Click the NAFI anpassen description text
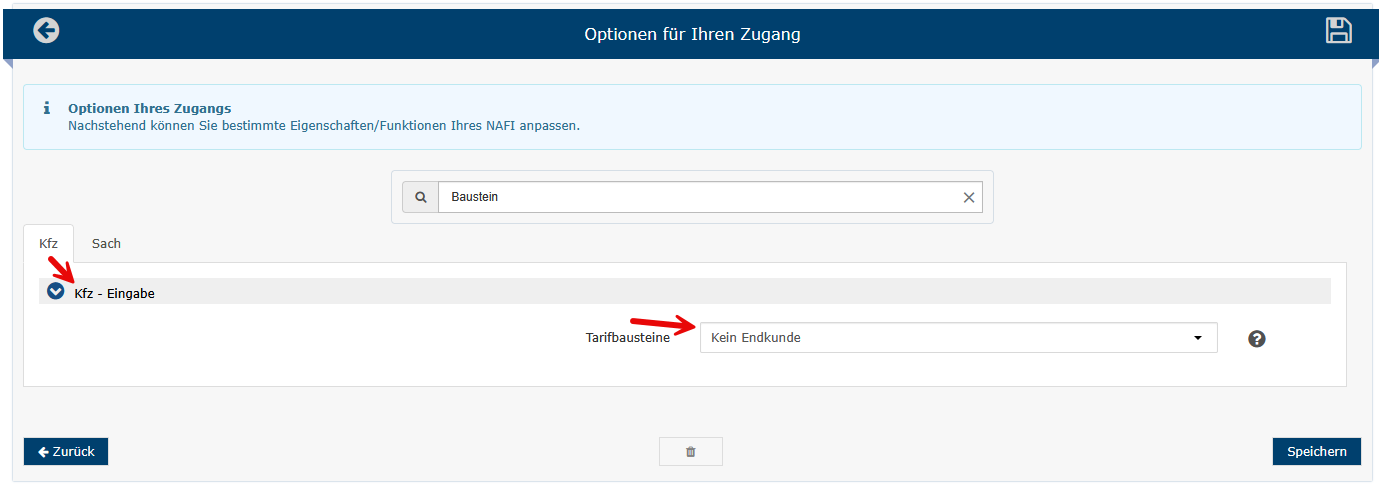1379x486 pixels. 324,126
